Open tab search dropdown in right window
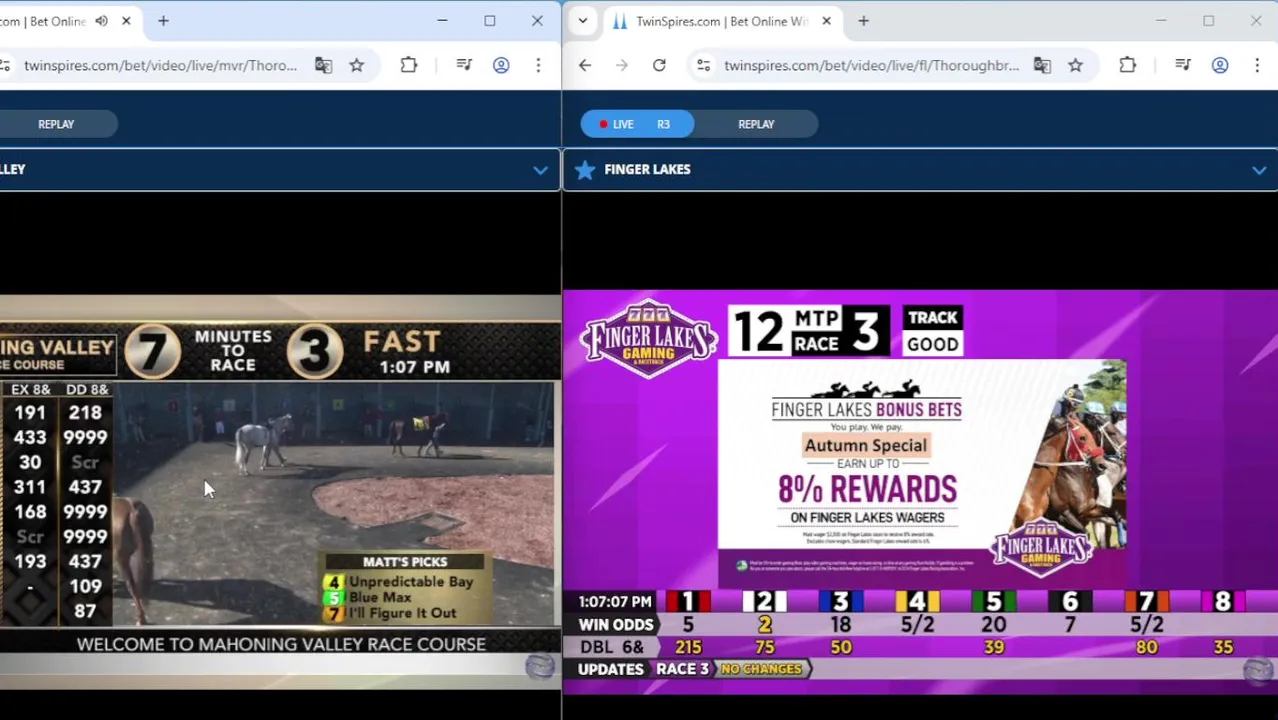The height and width of the screenshot is (720, 1278). 583,21
